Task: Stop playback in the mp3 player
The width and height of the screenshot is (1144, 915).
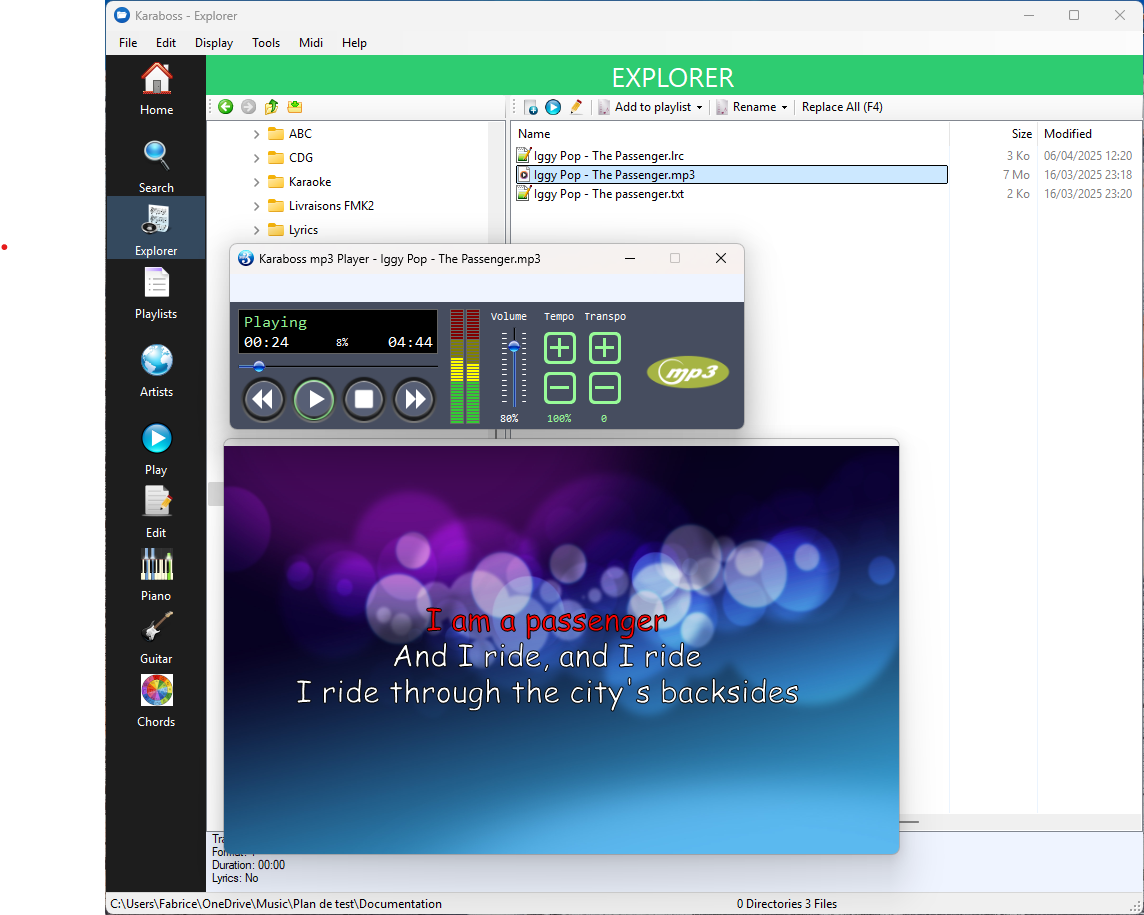Action: pyautogui.click(x=364, y=400)
